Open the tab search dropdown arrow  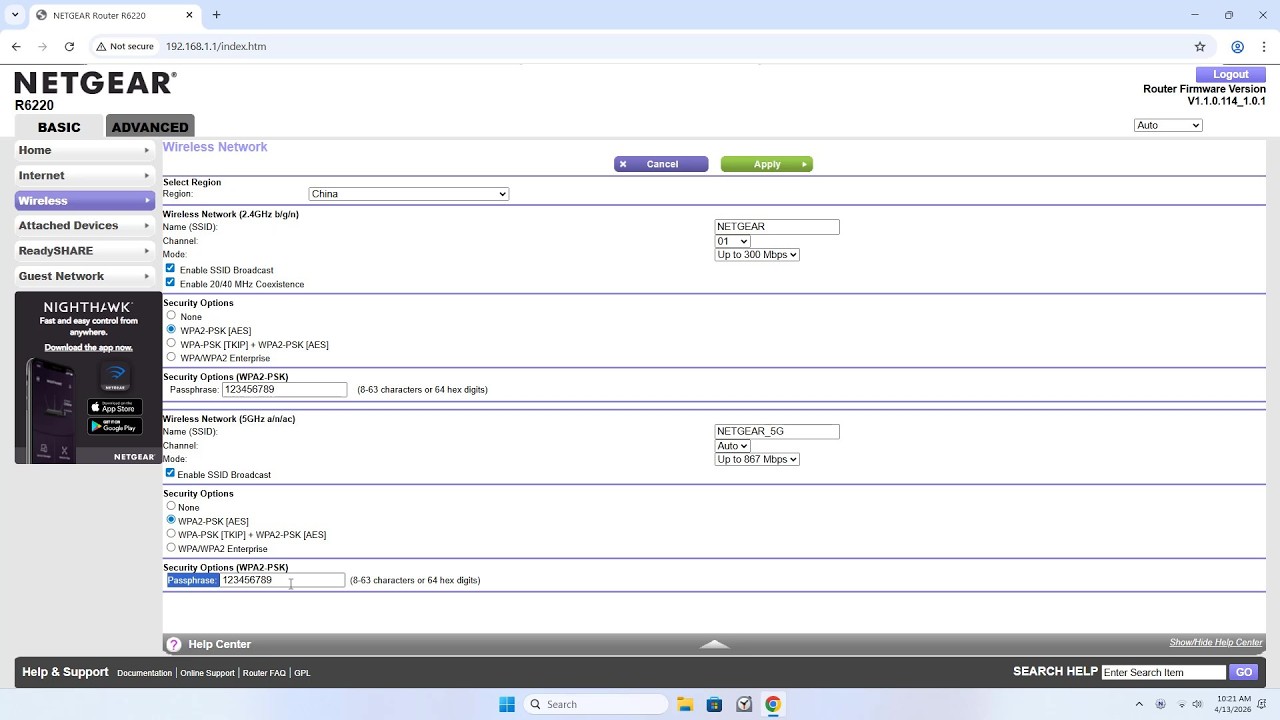pyautogui.click(x=14, y=15)
